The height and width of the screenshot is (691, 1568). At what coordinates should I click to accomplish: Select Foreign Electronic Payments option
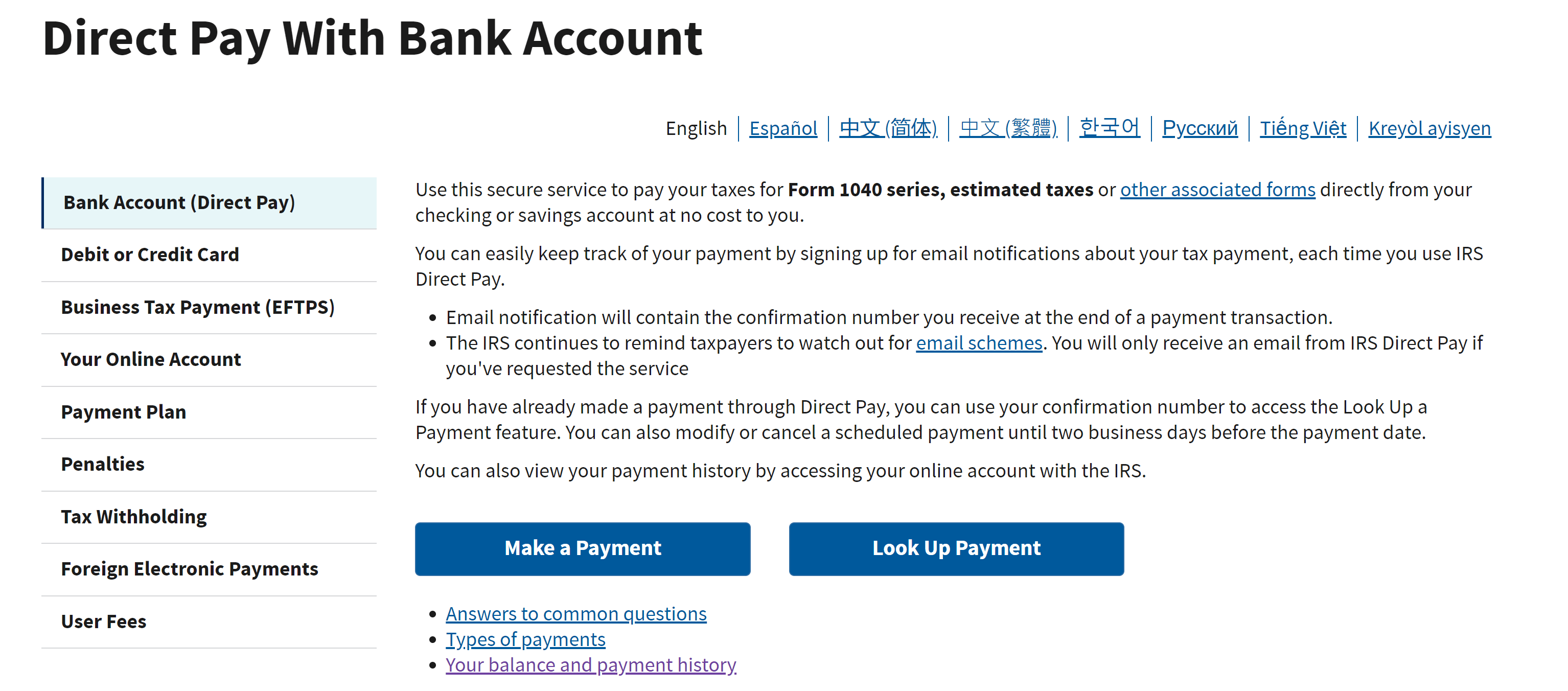coord(190,568)
